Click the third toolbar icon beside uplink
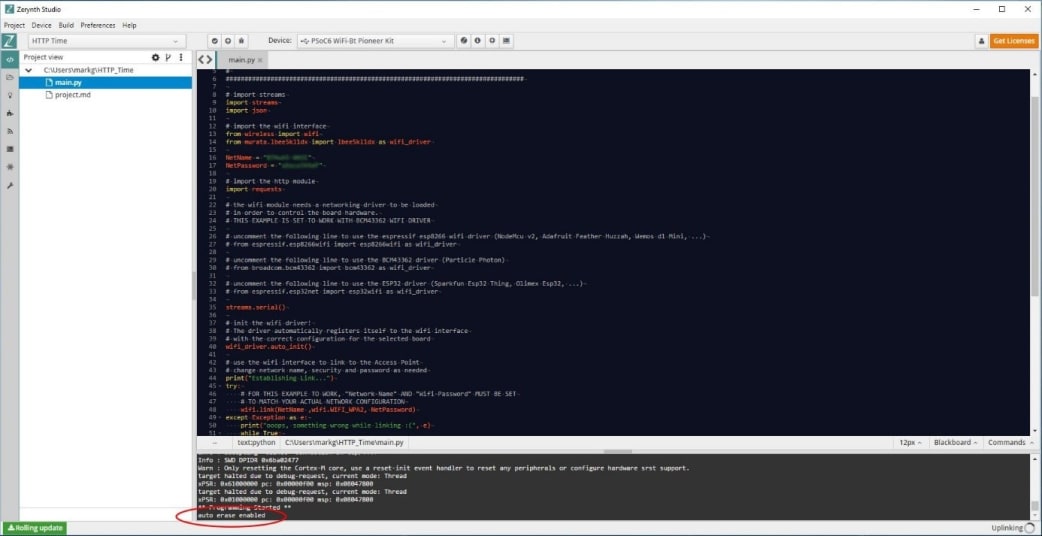The height and width of the screenshot is (536, 1042). click(x=241, y=41)
